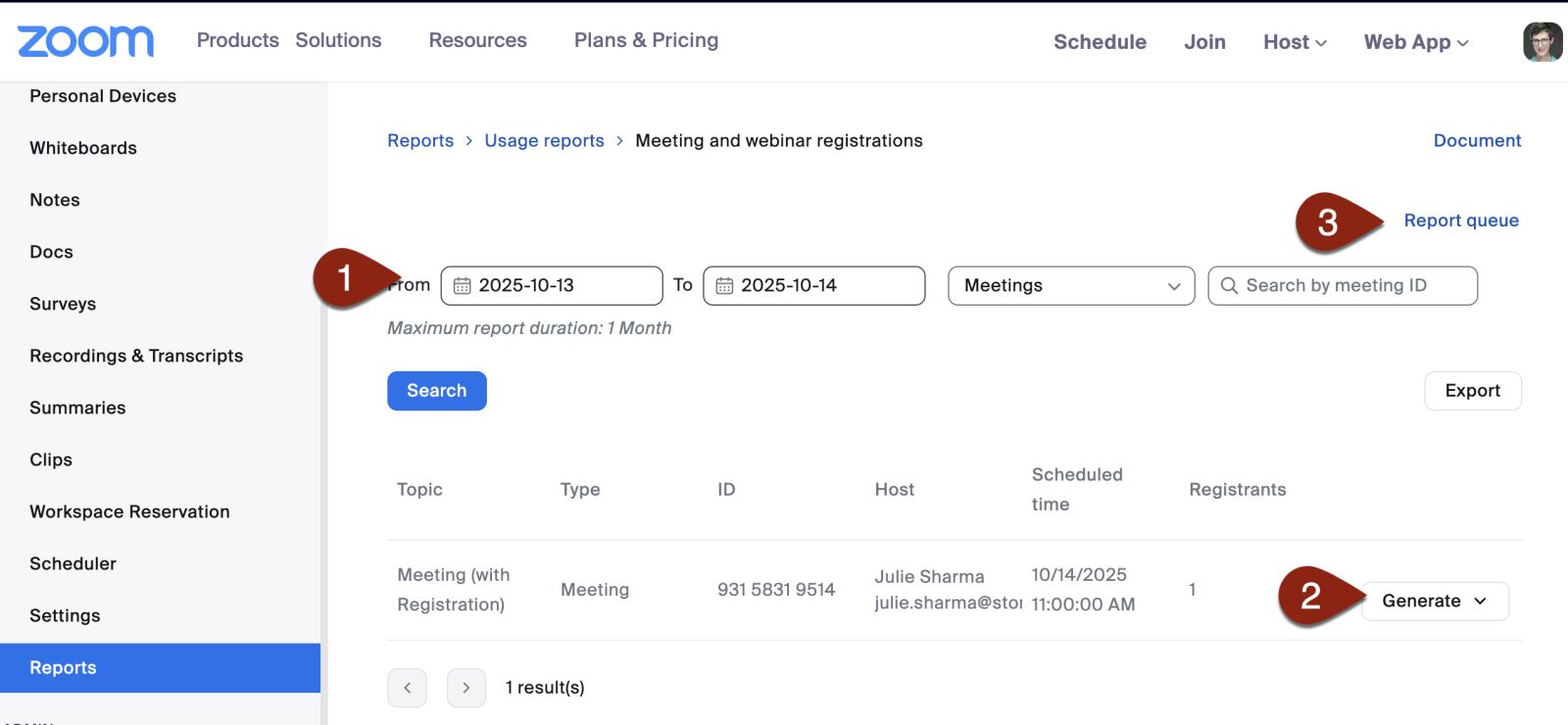This screenshot has height=725, width=1568.
Task: Expand the Meetings type dropdown
Action: [x=1071, y=286]
